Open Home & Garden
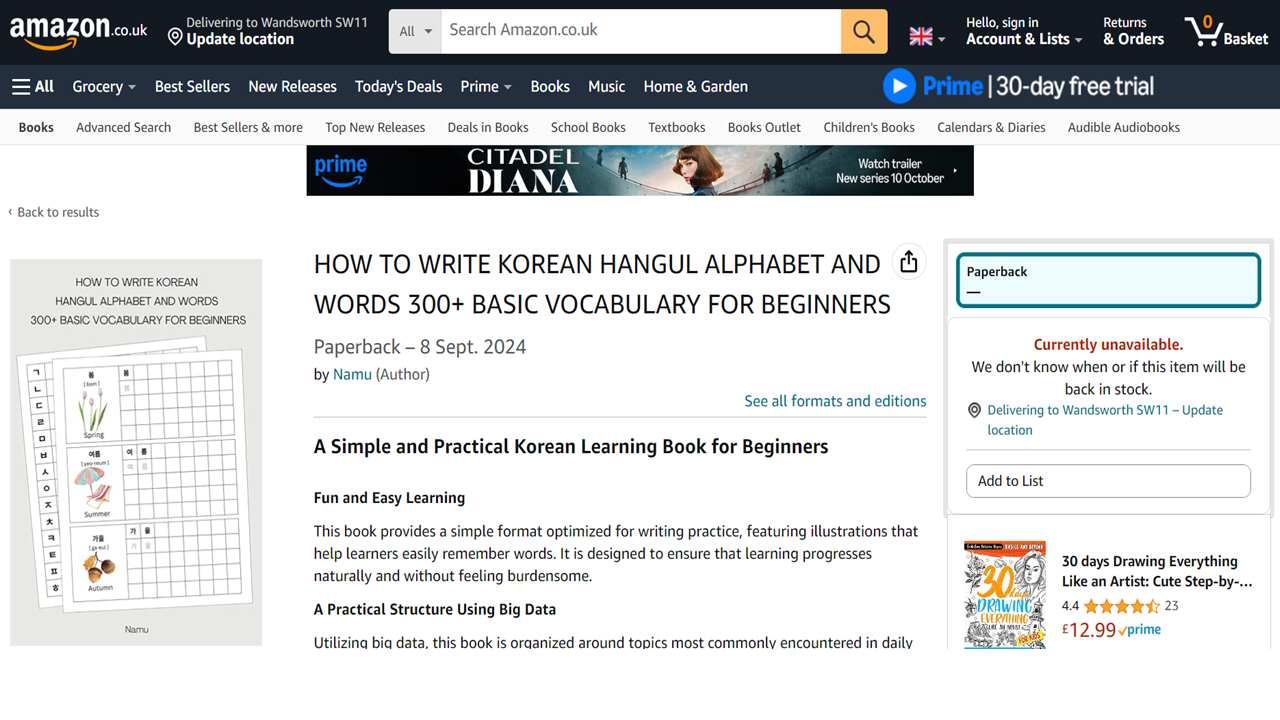The image size is (1280, 720). click(x=695, y=87)
